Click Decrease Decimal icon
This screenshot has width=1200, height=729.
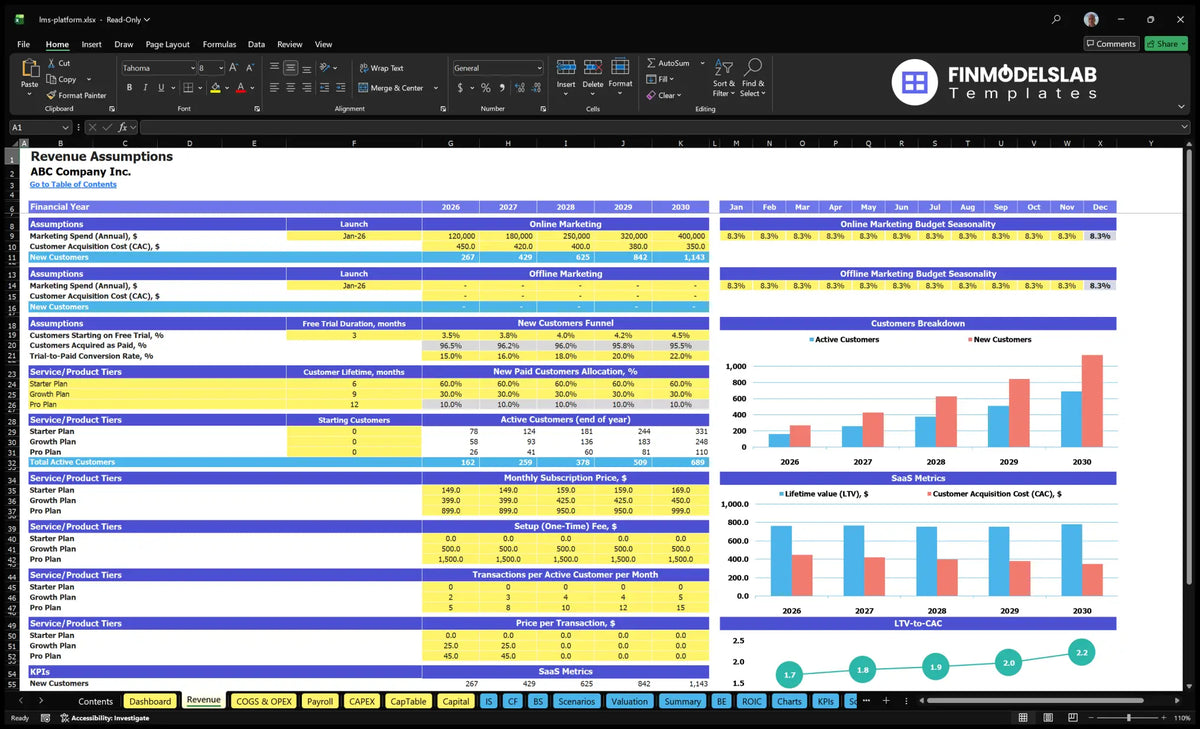535,88
